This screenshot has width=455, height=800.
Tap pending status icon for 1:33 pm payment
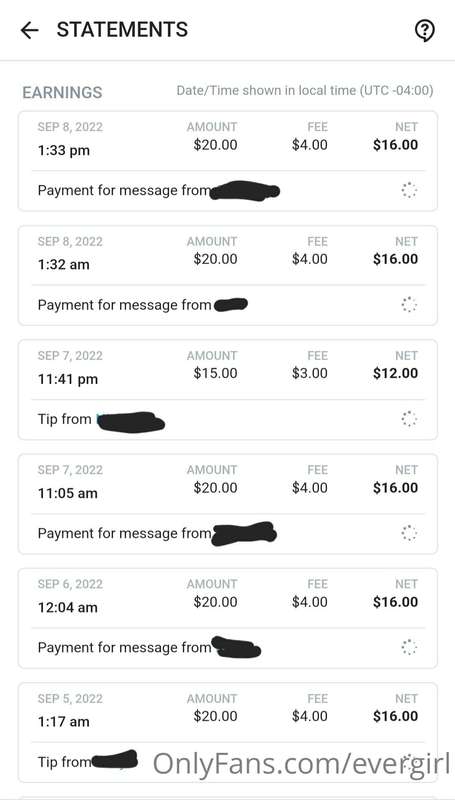point(409,191)
